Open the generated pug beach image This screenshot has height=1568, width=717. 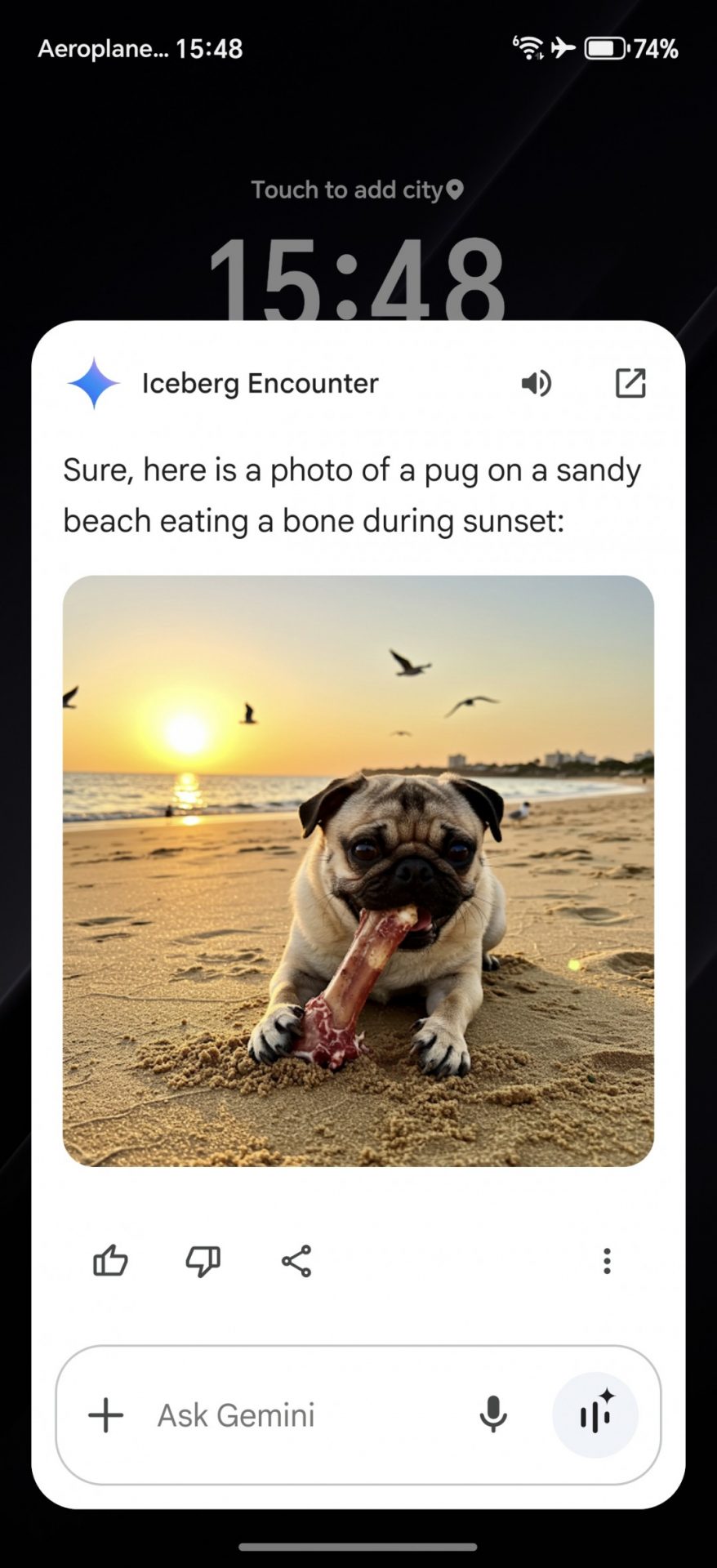click(x=358, y=871)
